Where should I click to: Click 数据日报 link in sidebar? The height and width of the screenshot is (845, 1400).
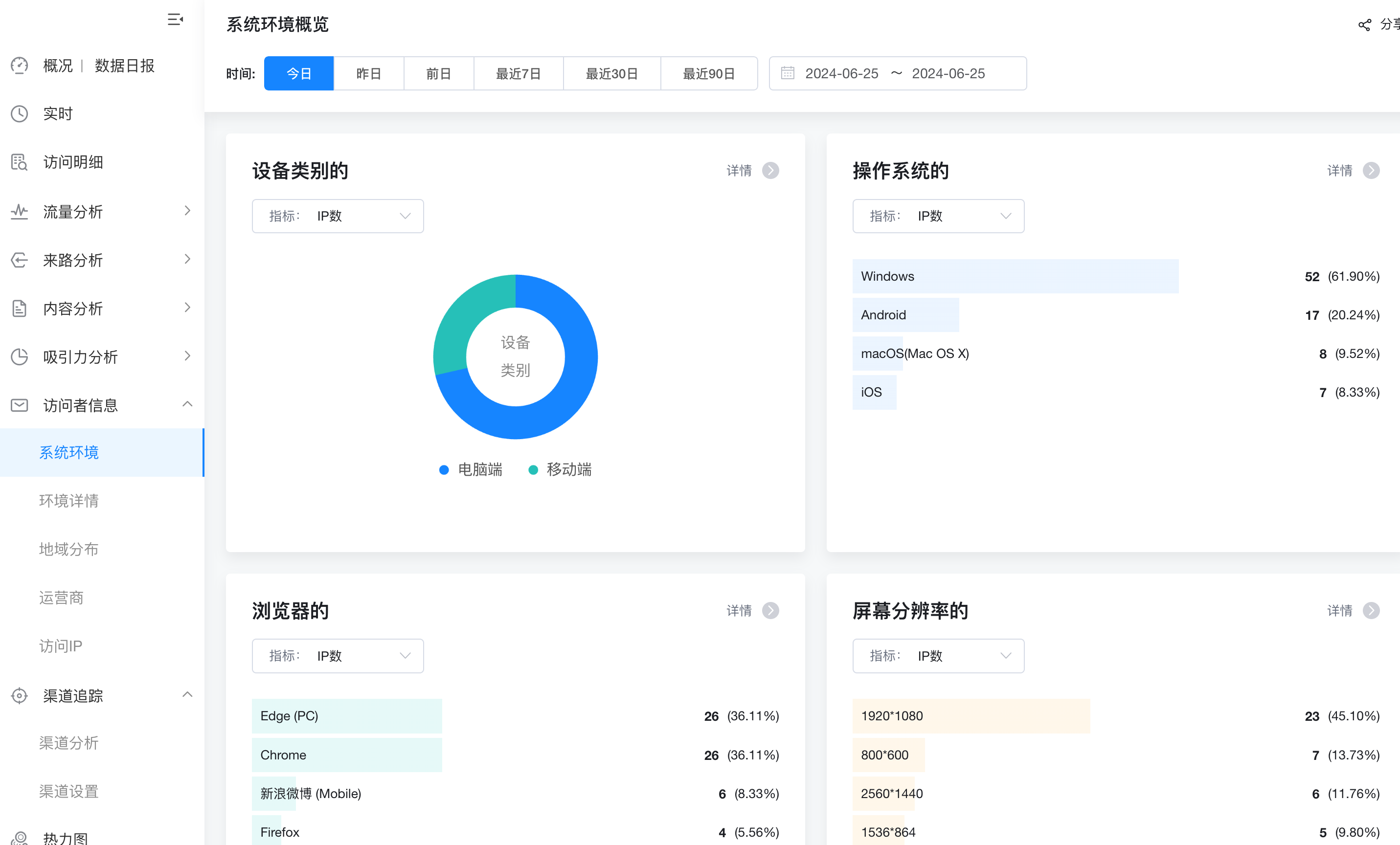point(124,66)
